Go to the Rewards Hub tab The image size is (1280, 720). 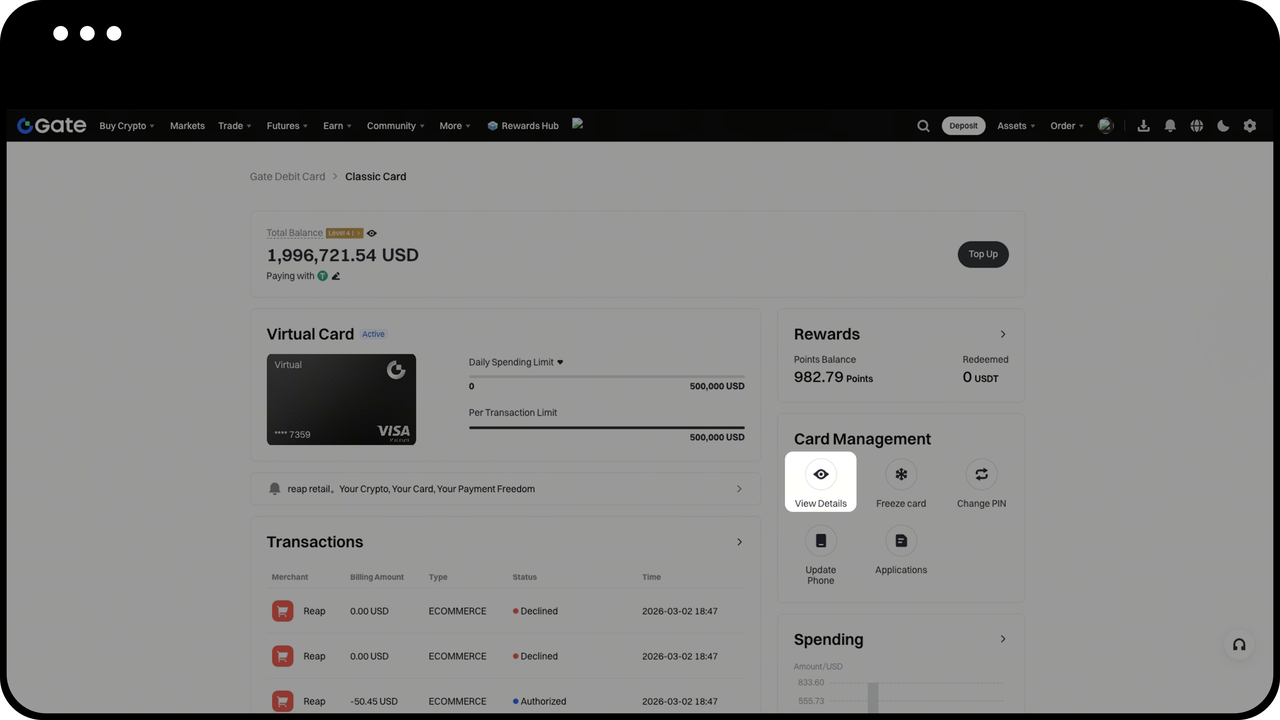523,126
